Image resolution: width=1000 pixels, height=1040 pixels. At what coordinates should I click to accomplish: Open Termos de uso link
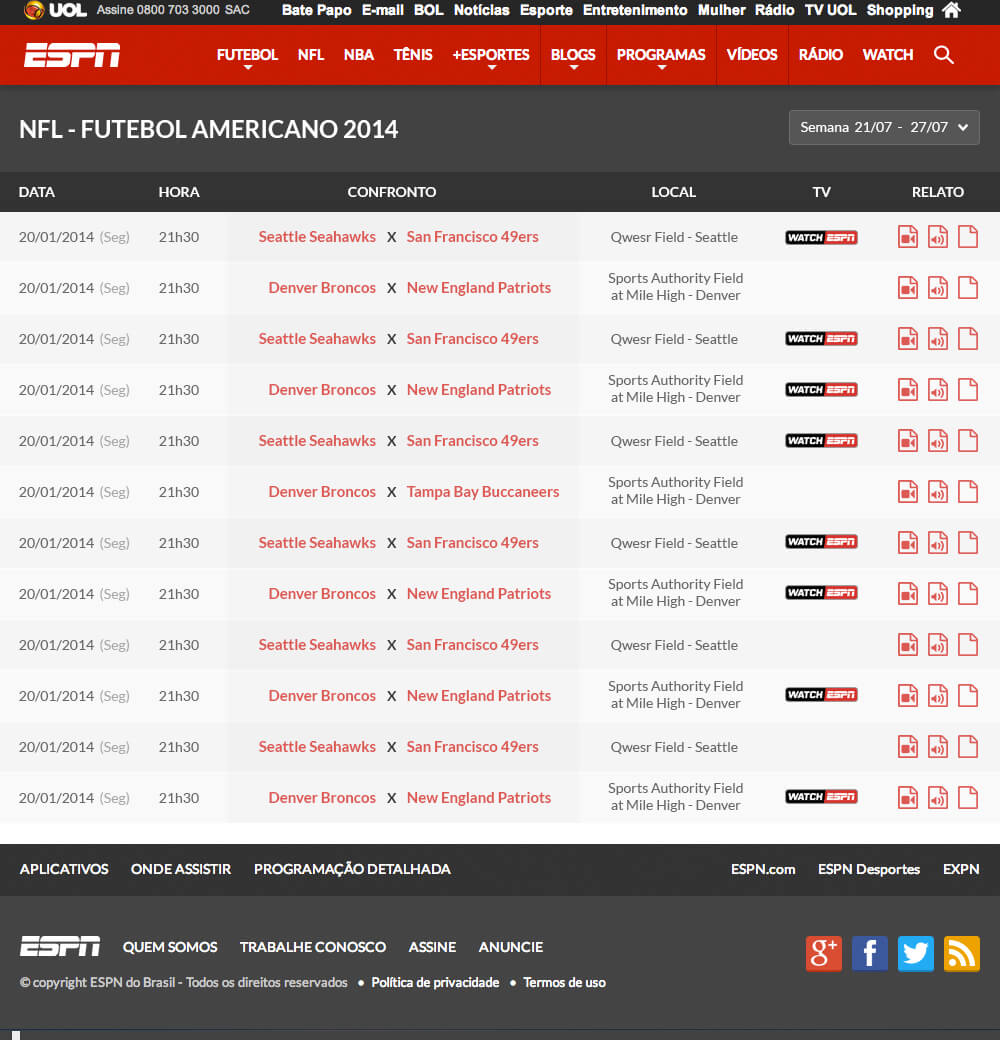point(564,982)
